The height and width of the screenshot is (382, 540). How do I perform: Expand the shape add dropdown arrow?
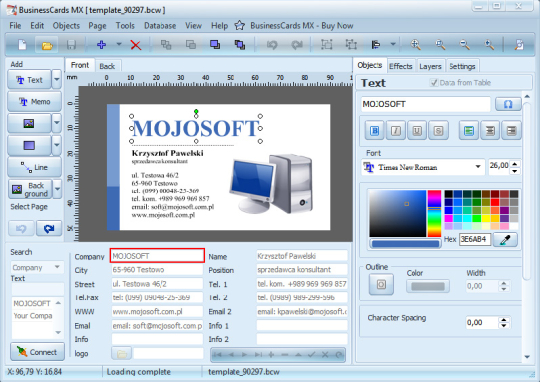[56, 145]
